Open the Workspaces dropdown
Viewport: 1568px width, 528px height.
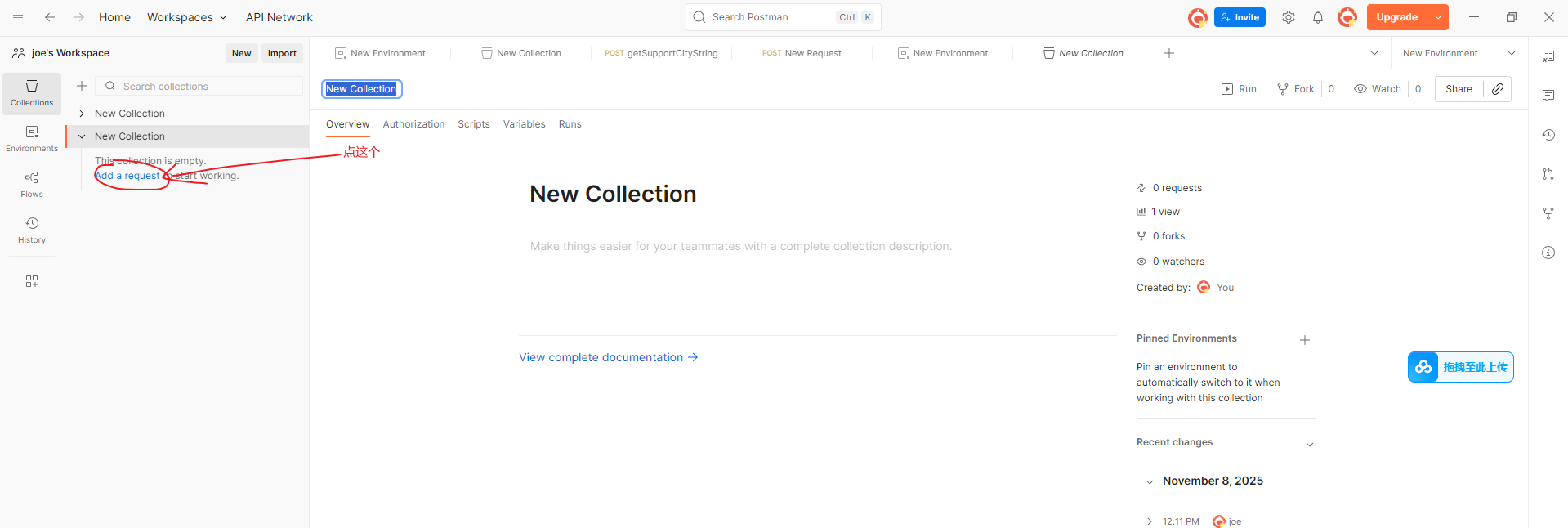pyautogui.click(x=186, y=17)
